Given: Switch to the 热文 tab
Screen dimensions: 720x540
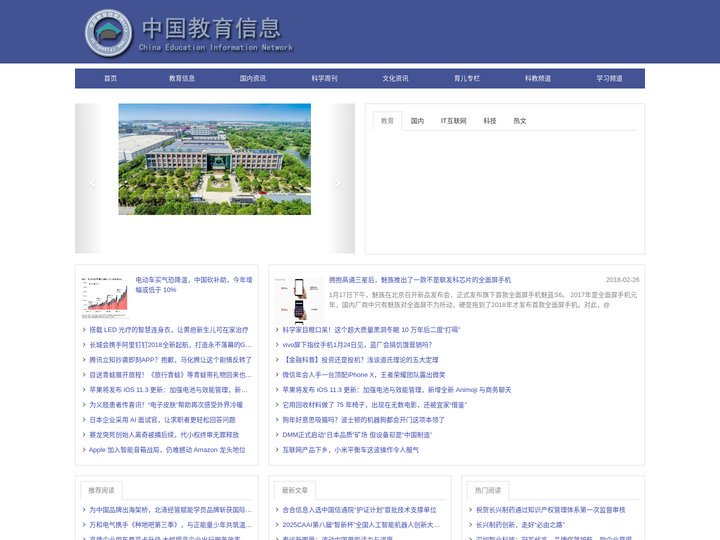Looking at the screenshot, I should (520, 121).
